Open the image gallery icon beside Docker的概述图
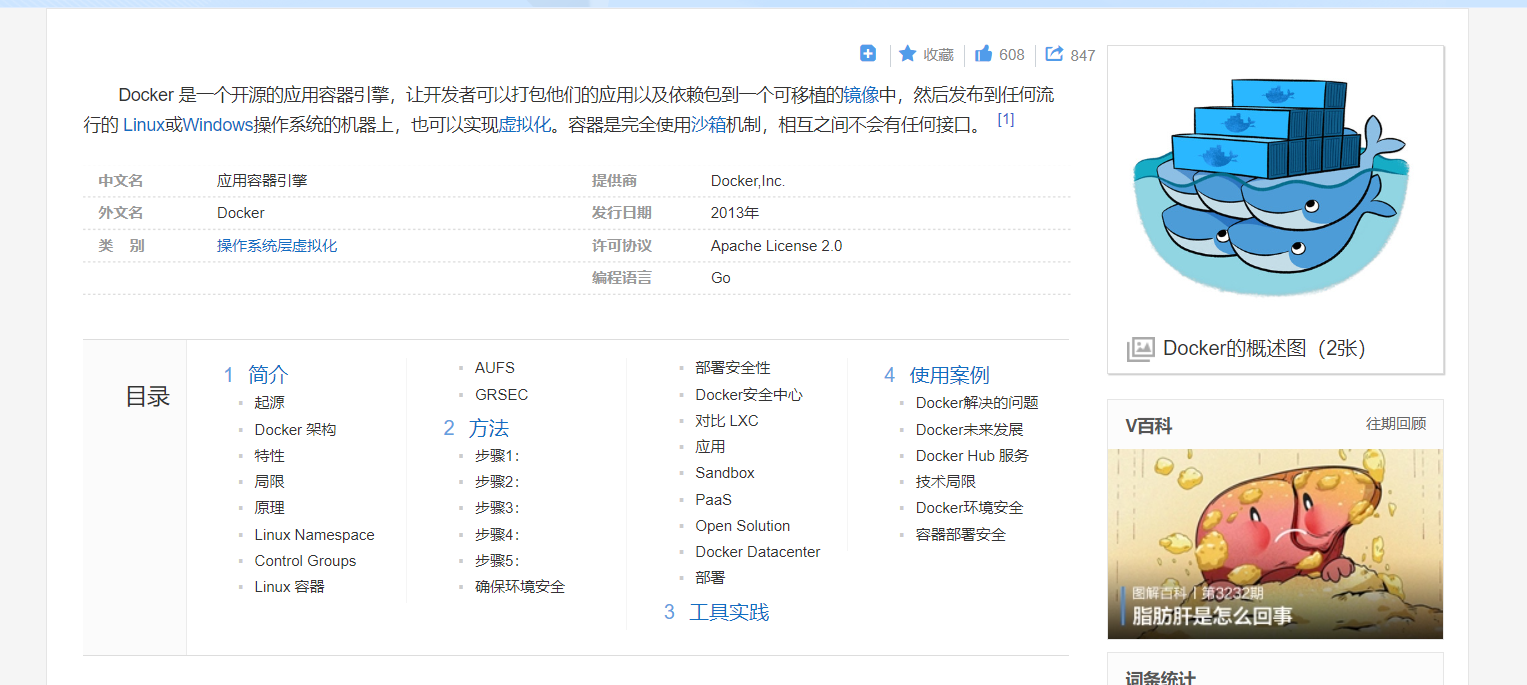Screen dimensions: 1527x685 pyautogui.click(x=1140, y=349)
